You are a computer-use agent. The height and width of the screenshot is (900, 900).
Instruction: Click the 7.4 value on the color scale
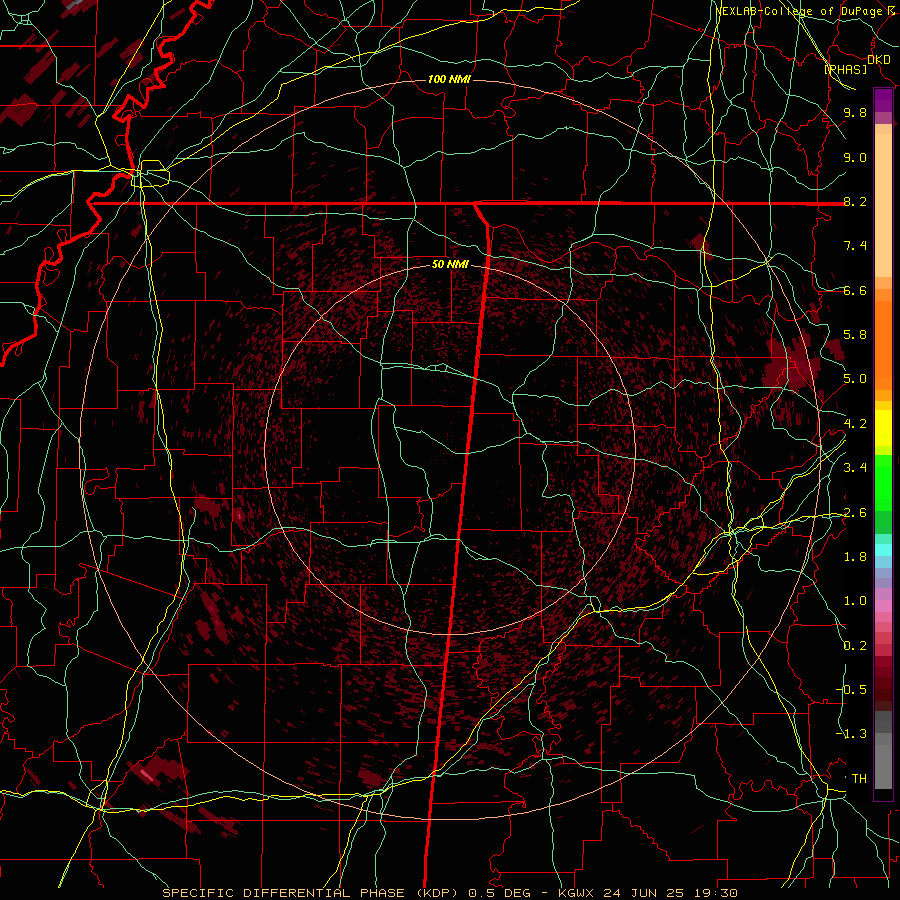coord(855,246)
